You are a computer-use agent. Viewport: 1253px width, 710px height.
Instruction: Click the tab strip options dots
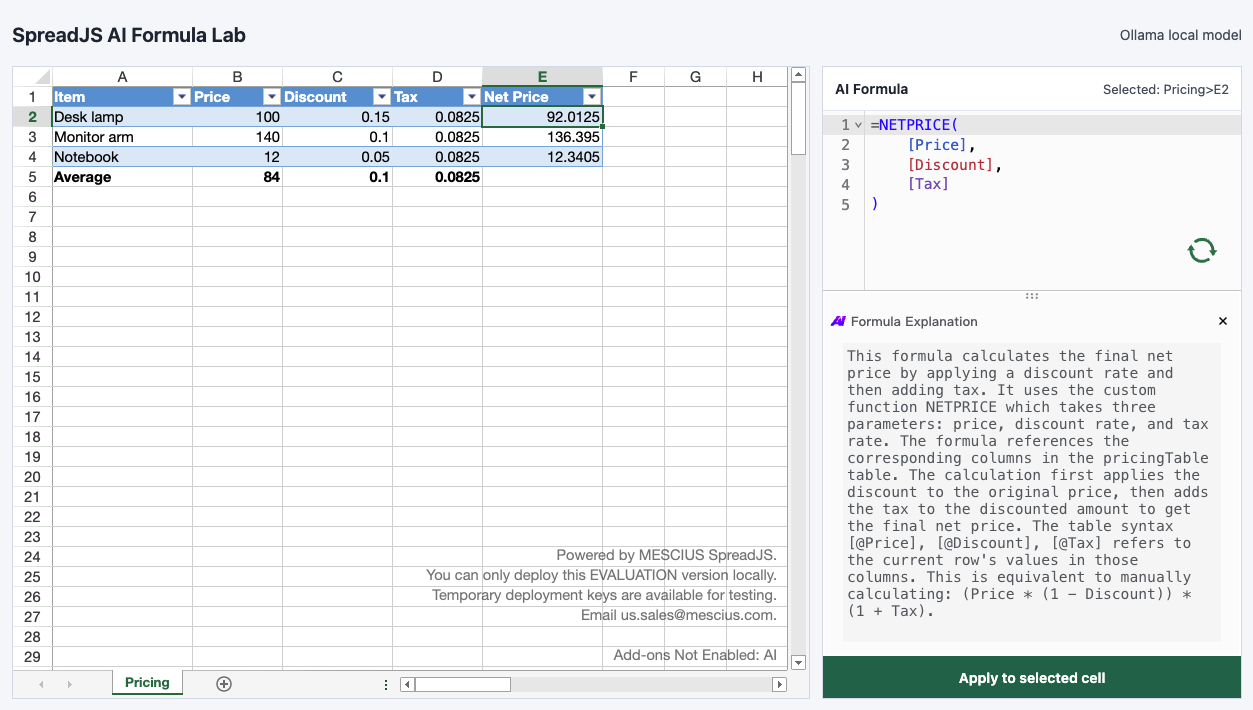pyautogui.click(x=386, y=684)
